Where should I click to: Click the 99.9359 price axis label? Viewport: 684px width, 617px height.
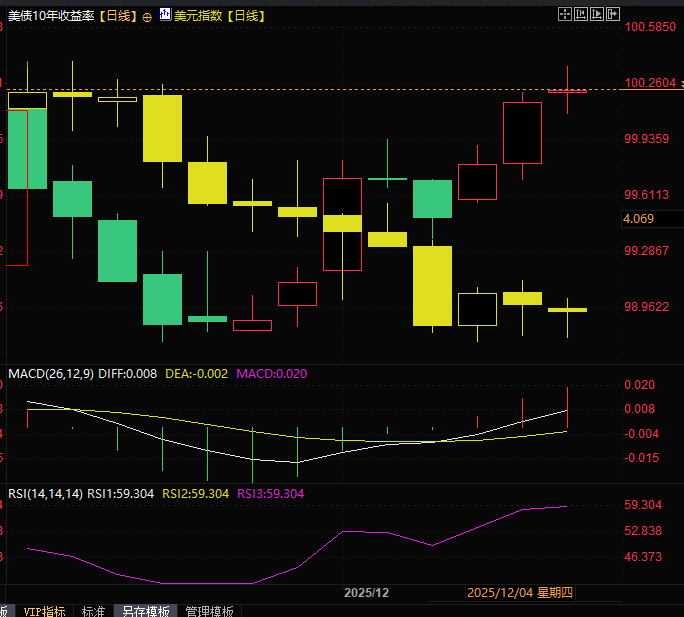pos(646,139)
